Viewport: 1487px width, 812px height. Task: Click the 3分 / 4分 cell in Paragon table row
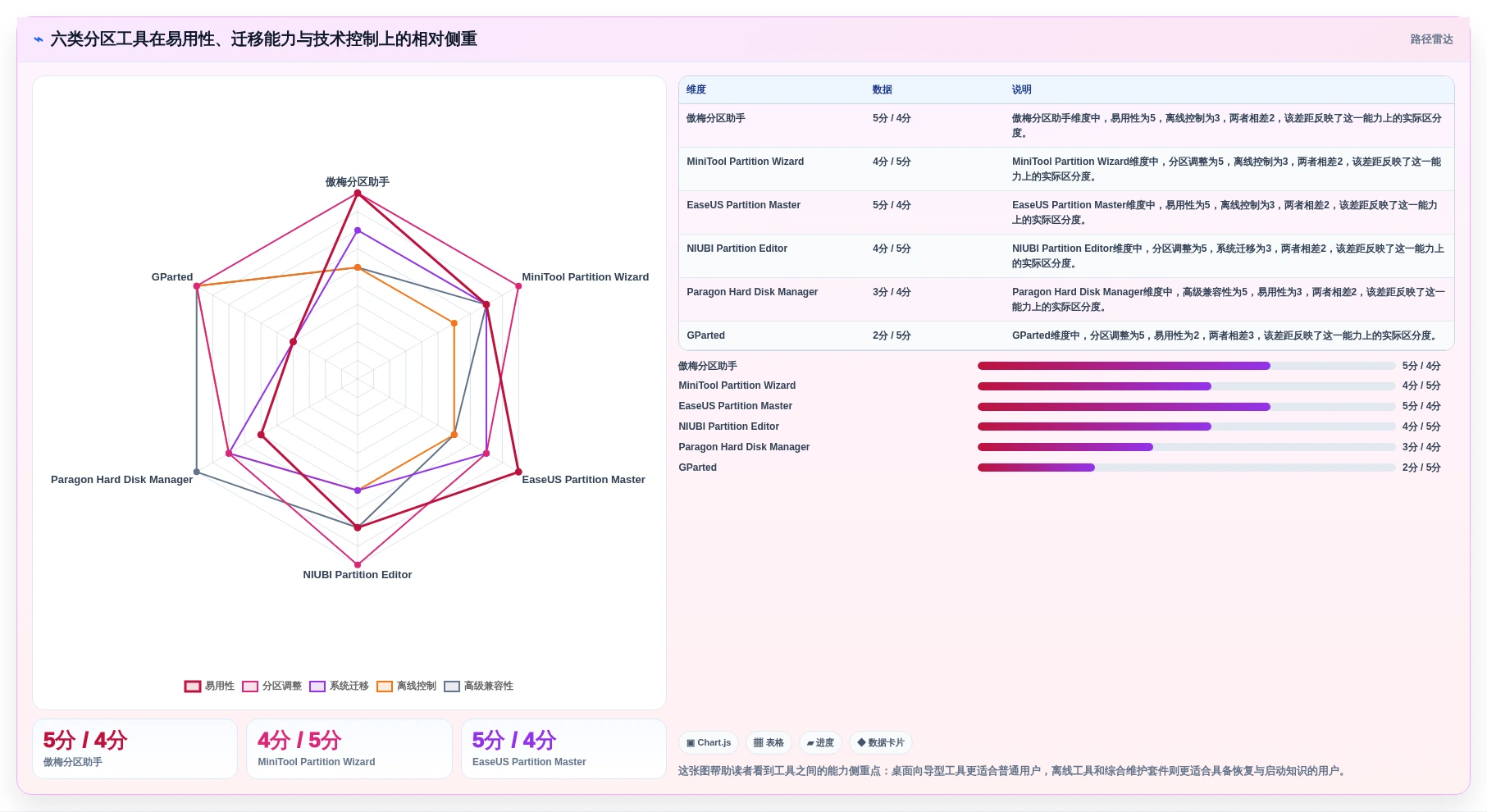tap(892, 292)
